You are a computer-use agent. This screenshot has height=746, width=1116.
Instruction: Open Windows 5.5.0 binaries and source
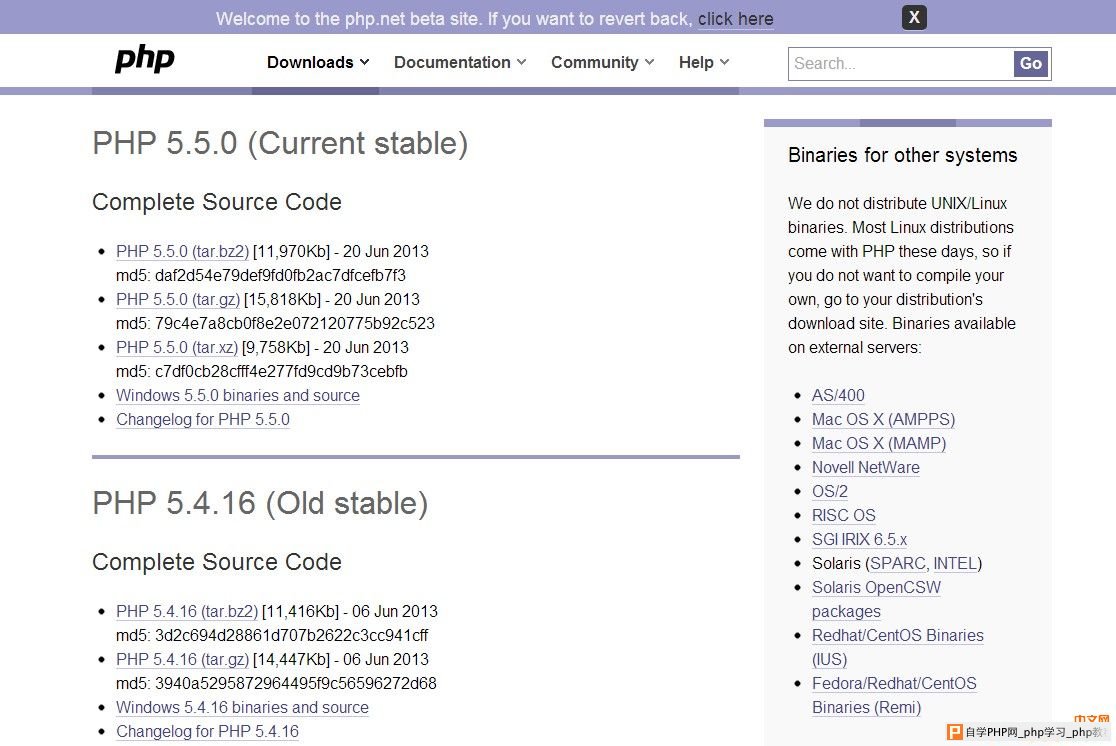(x=238, y=396)
